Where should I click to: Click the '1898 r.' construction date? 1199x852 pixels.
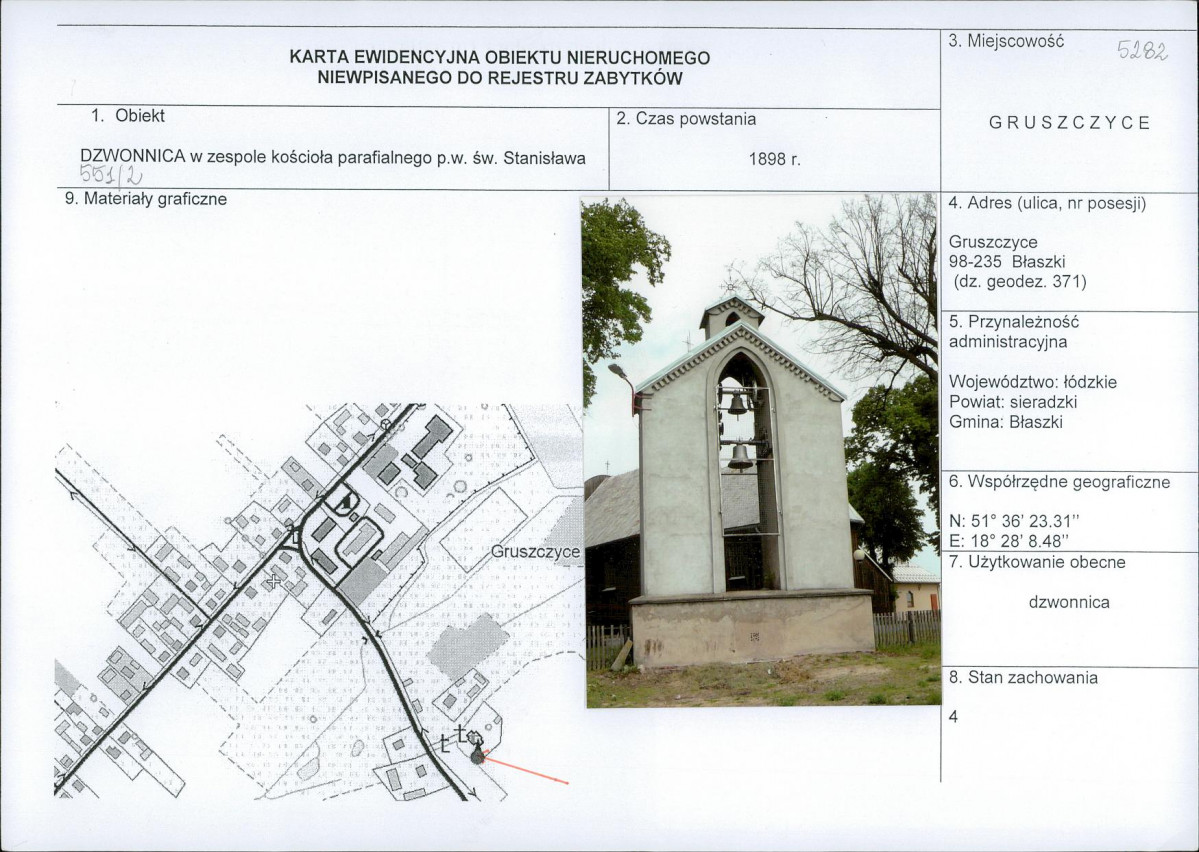(774, 159)
